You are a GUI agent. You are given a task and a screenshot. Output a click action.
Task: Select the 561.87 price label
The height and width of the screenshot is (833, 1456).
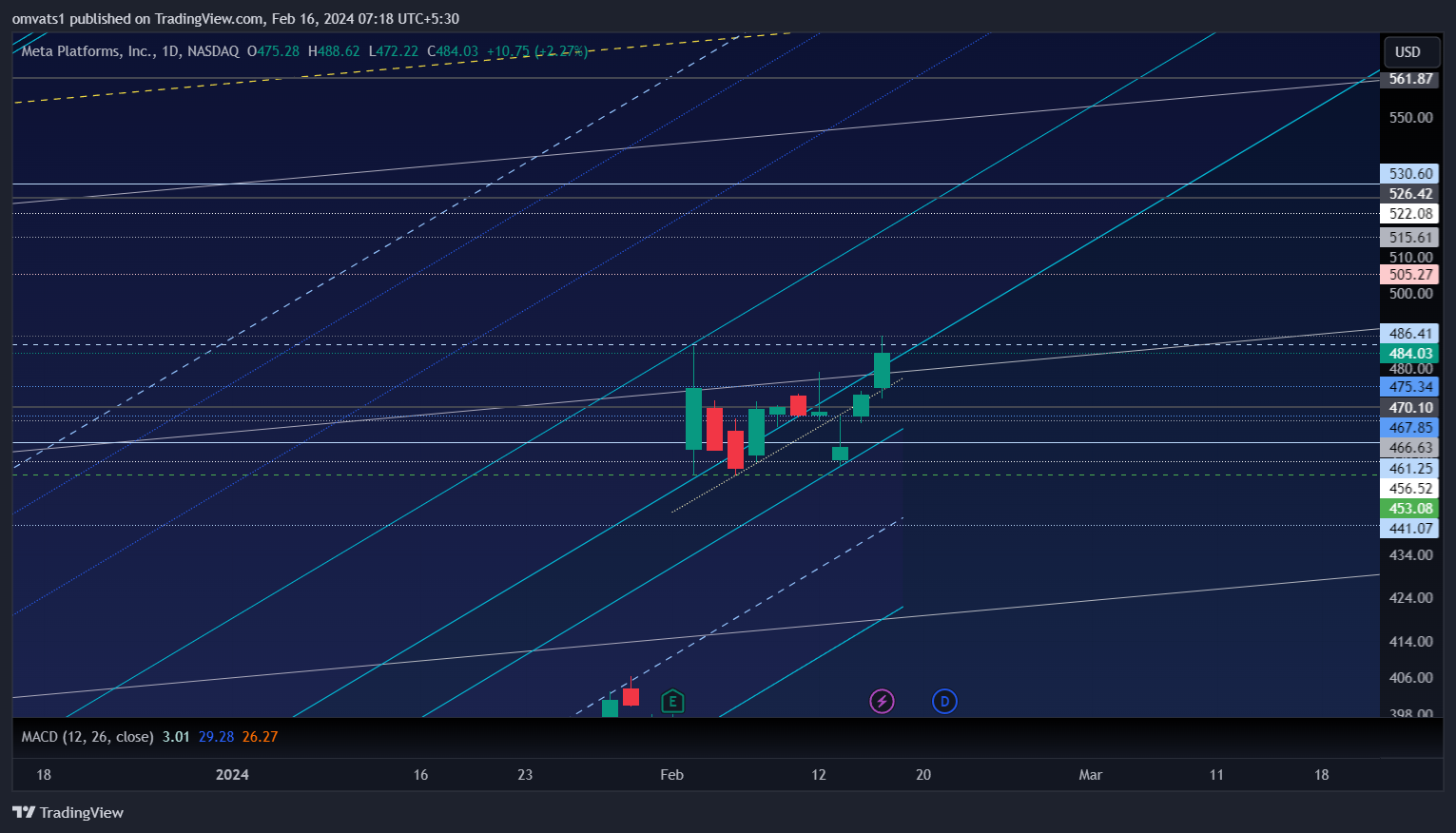pyautogui.click(x=1409, y=79)
